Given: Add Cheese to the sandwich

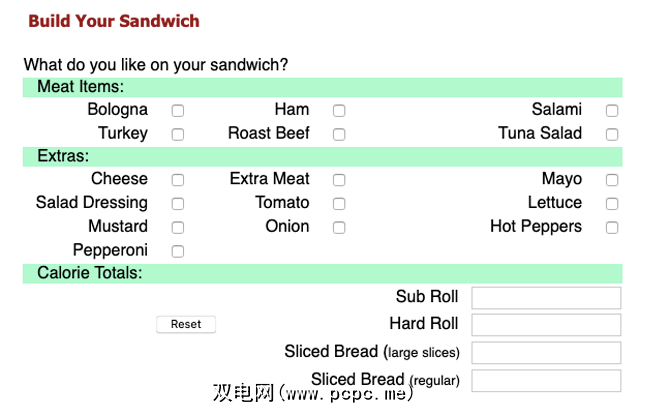Looking at the screenshot, I should point(178,181).
